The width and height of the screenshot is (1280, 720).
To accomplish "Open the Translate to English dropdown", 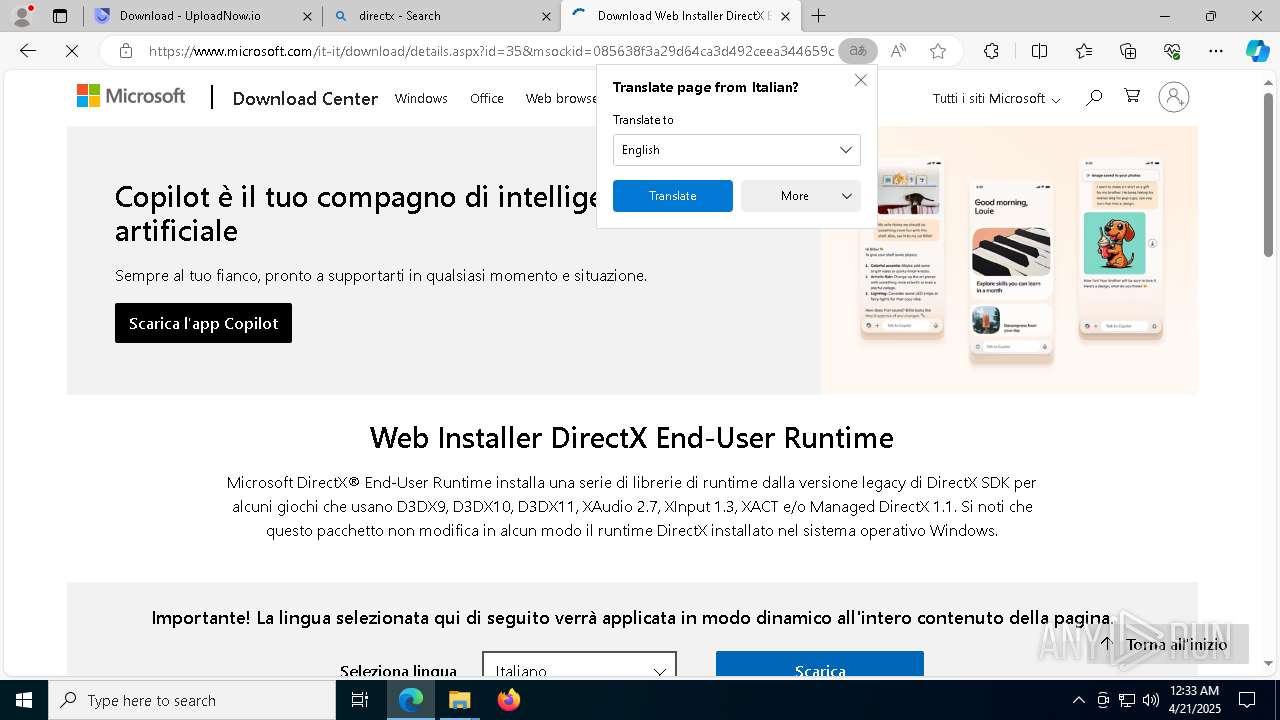I will 737,150.
